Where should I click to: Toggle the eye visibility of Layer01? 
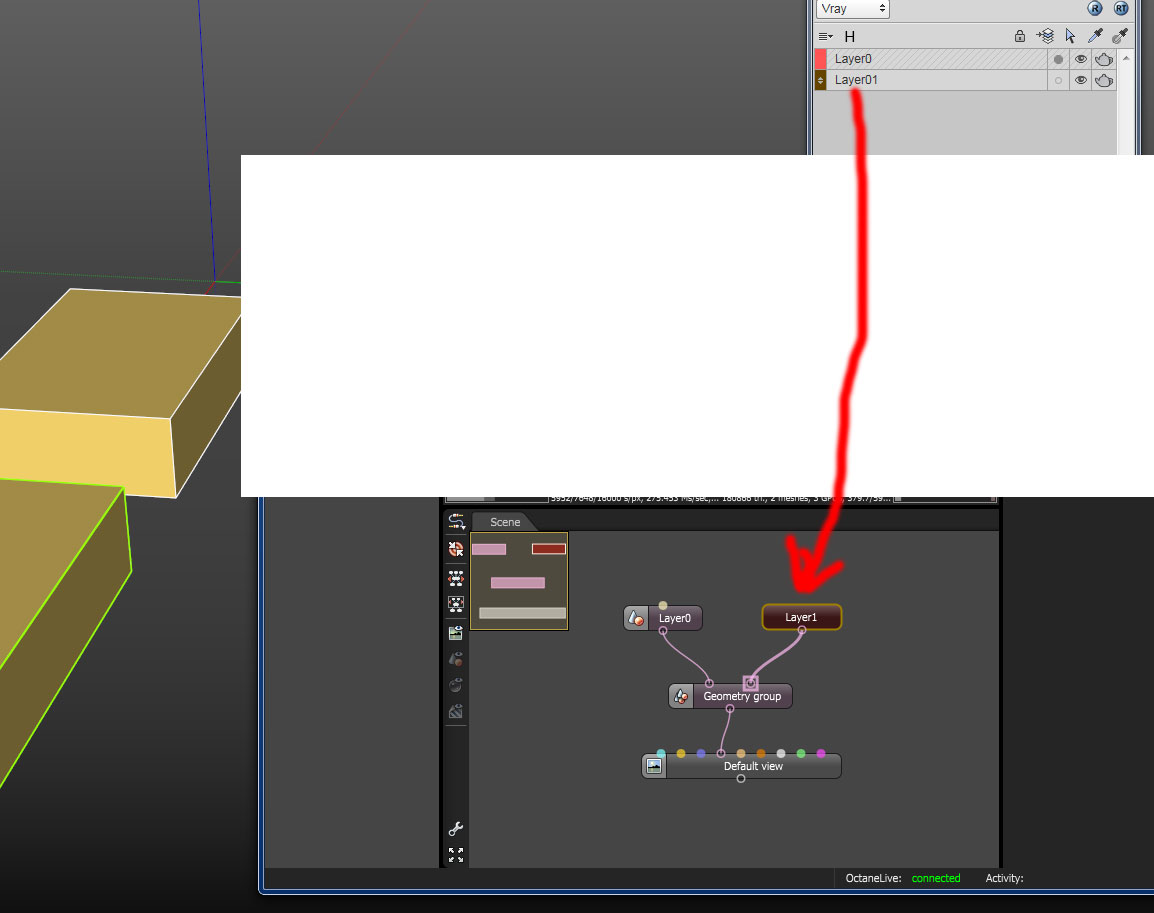[1080, 80]
